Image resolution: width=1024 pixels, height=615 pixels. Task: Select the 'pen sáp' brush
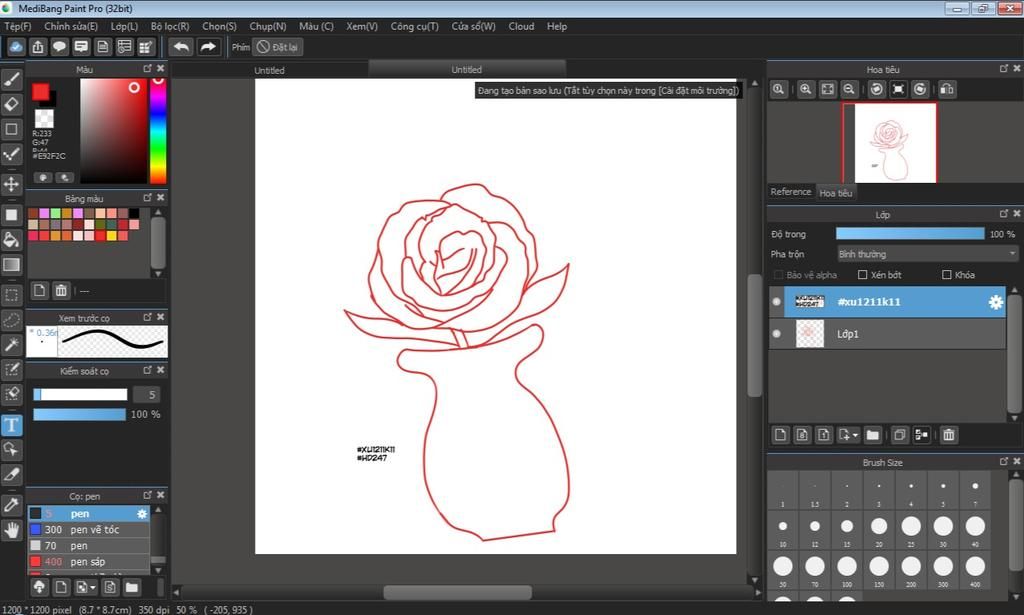[x=88, y=561]
